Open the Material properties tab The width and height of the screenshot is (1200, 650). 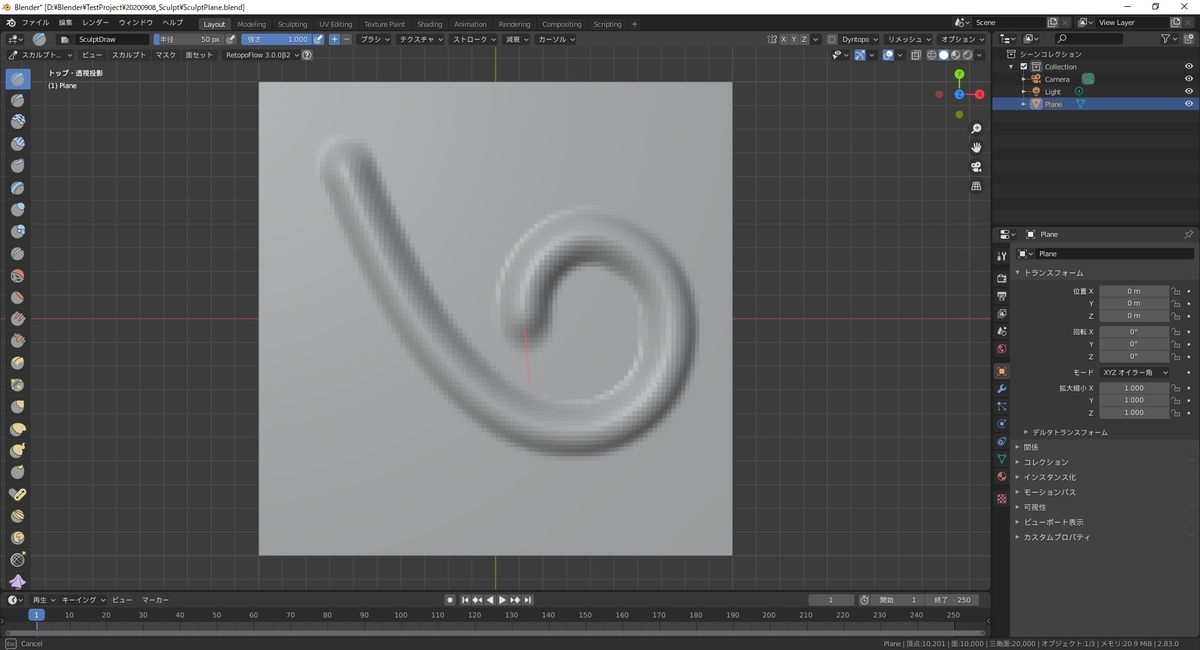(1001, 477)
